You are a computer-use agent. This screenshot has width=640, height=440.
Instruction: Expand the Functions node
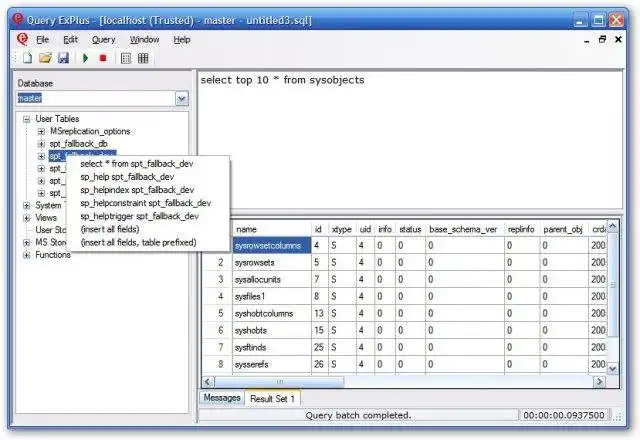tap(27, 255)
